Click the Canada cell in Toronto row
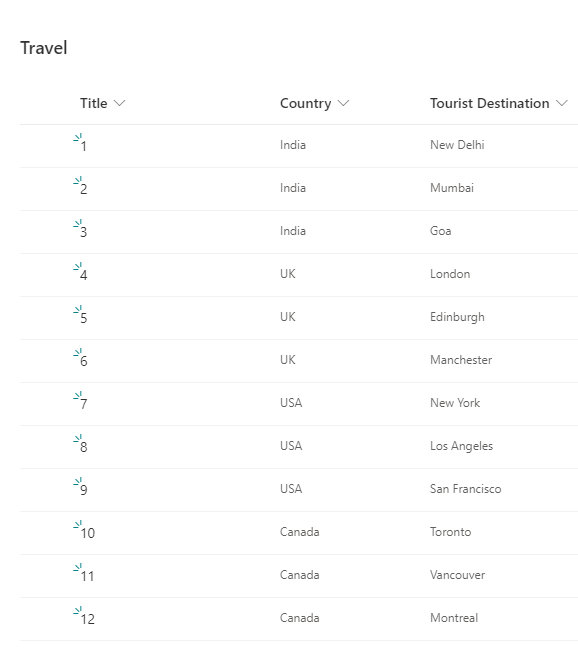The width and height of the screenshot is (578, 656). coord(299,532)
